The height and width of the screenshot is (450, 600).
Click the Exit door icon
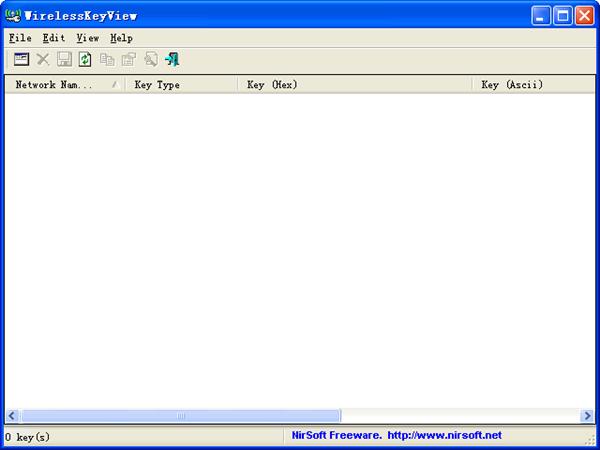click(x=172, y=59)
